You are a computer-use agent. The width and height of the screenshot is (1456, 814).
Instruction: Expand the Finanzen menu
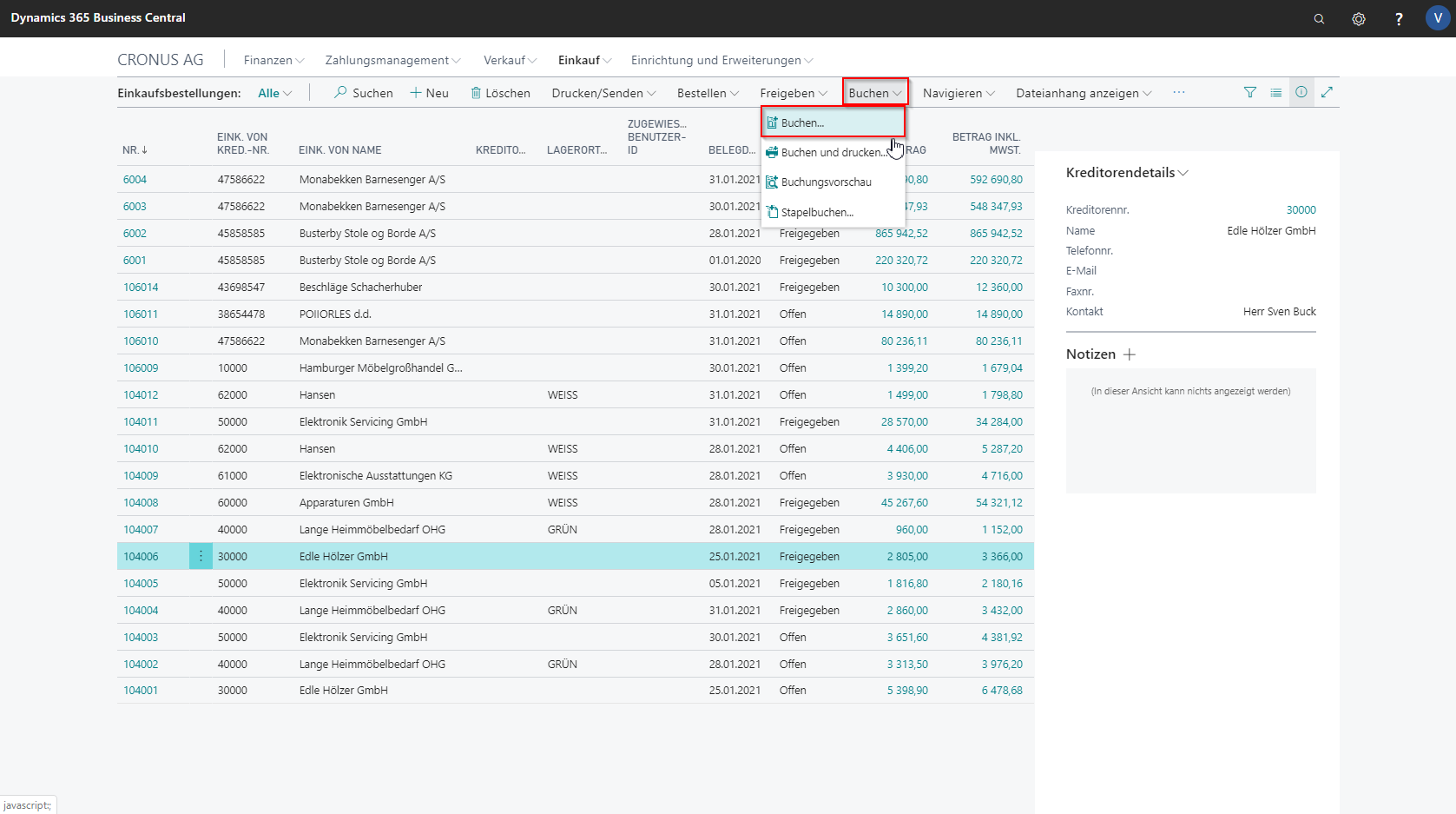pyautogui.click(x=273, y=60)
